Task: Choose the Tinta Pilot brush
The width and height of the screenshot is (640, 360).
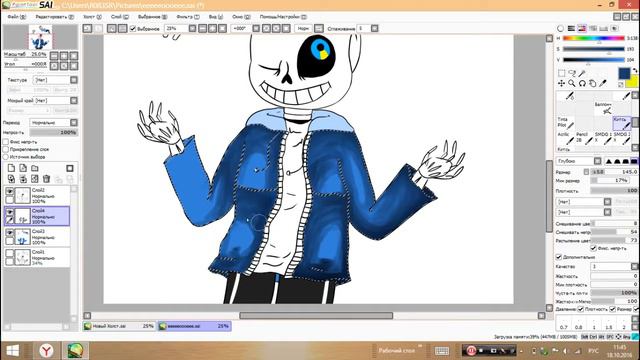Action: point(566,122)
